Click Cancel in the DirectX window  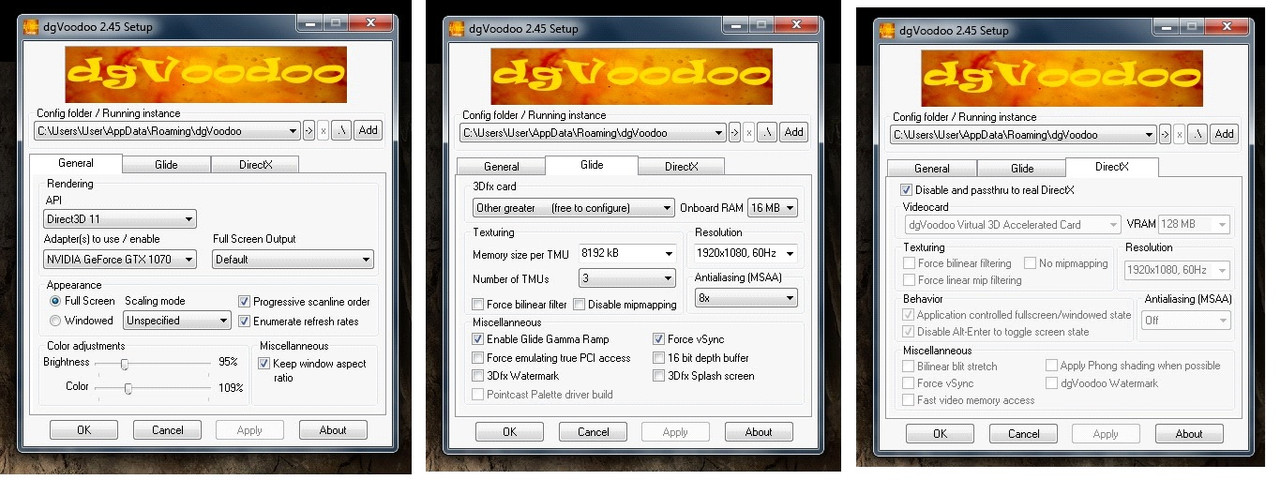[x=1023, y=434]
